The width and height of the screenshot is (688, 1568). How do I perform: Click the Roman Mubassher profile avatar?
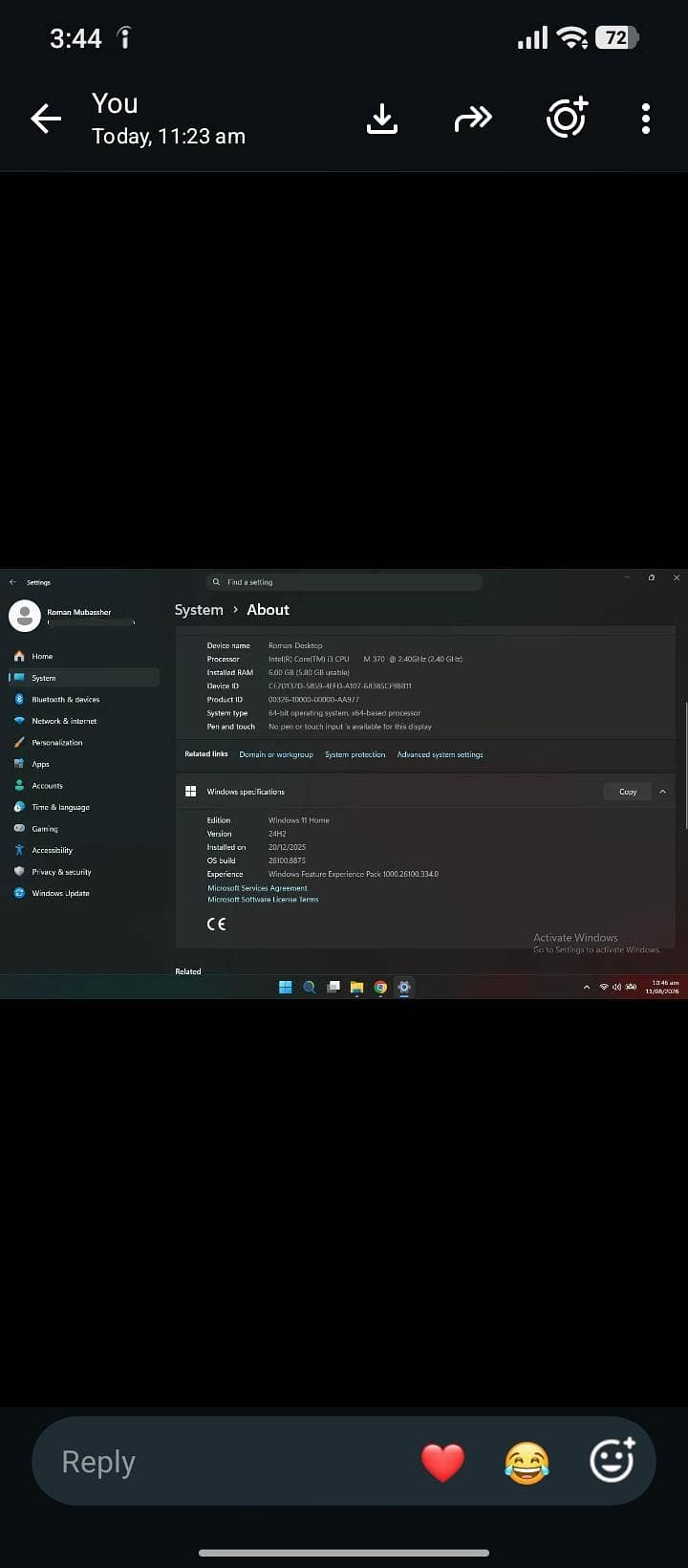pos(25,617)
